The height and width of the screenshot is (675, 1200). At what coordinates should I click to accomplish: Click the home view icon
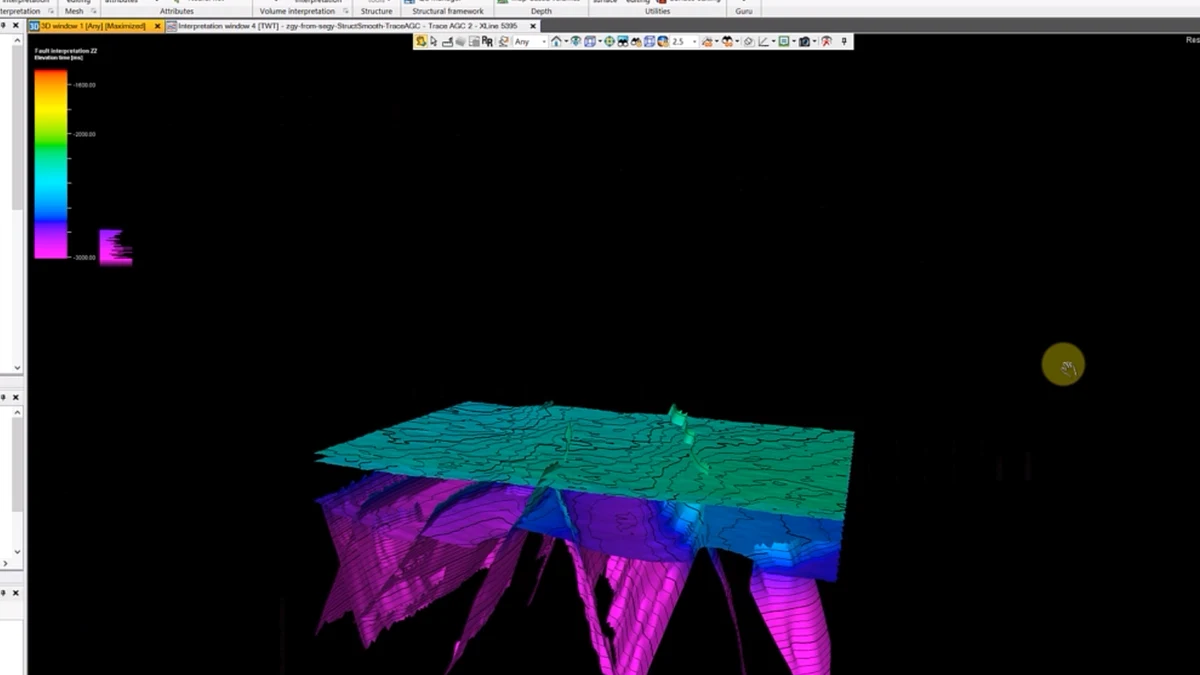(x=555, y=42)
